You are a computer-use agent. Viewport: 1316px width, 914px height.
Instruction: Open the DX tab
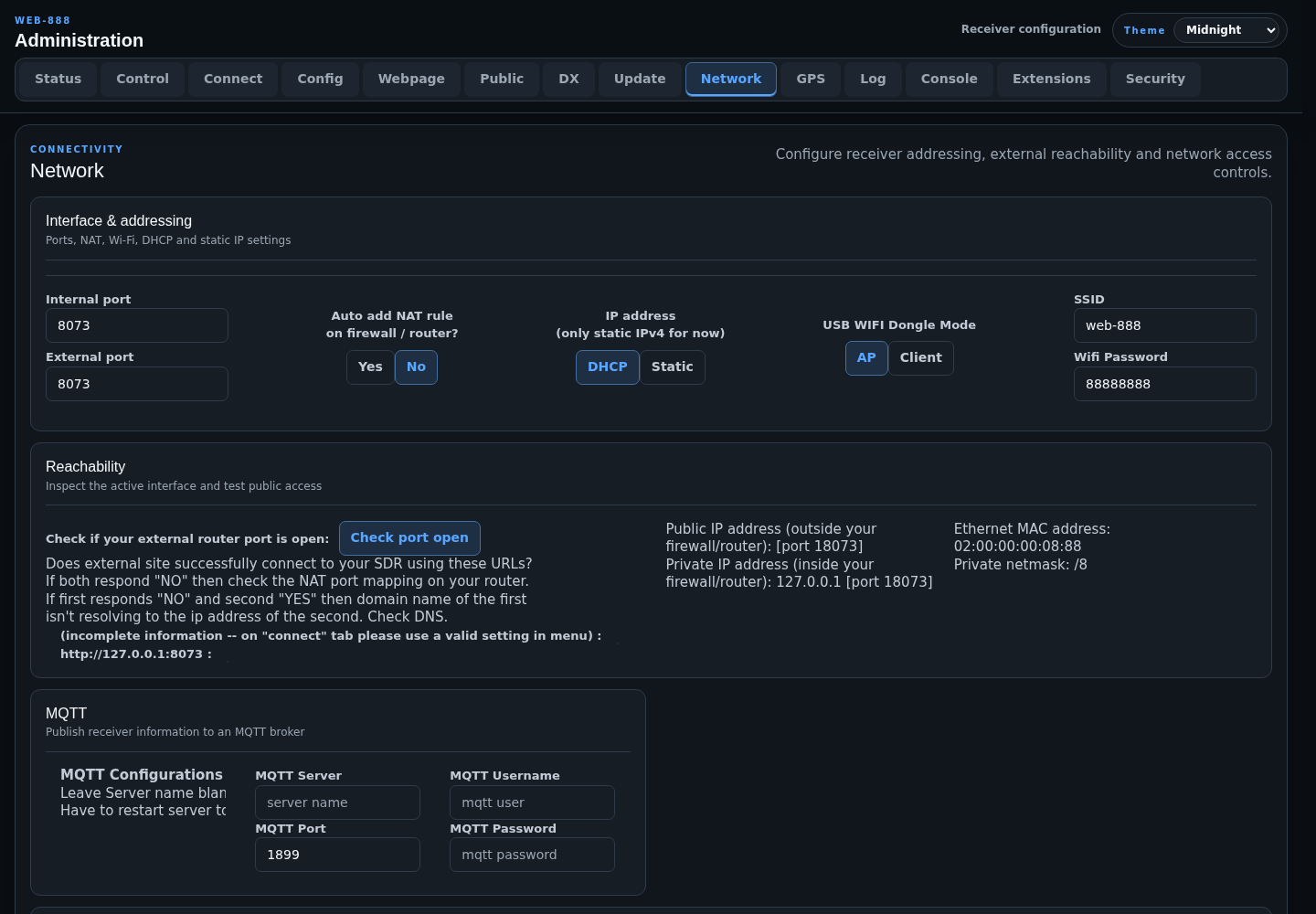(x=568, y=79)
